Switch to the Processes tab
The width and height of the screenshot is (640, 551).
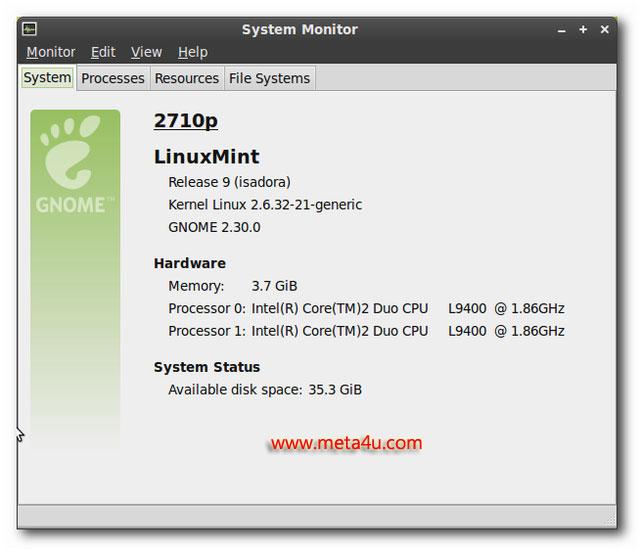coord(113,78)
